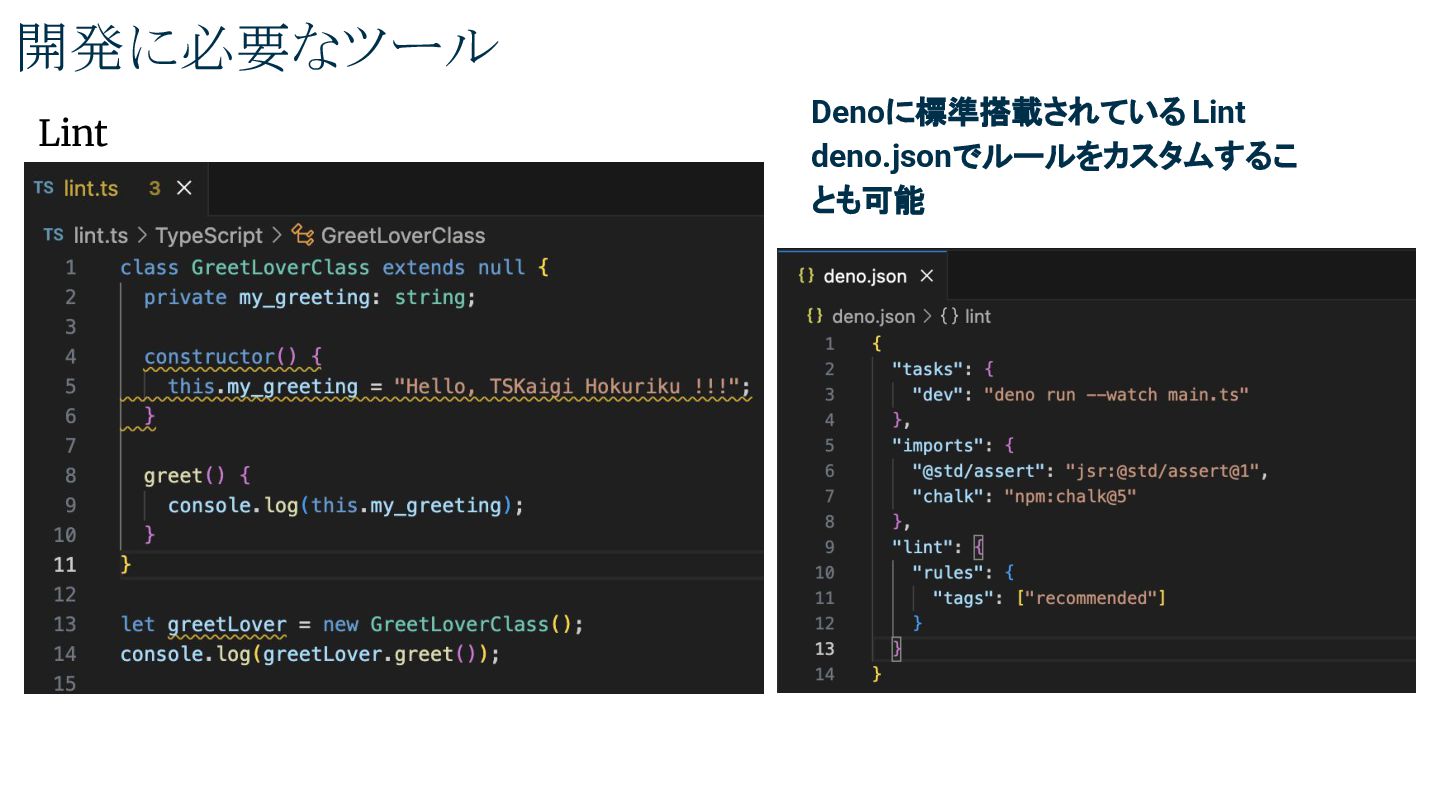Click the problem count 3 on lint.ts tab
Screen dimensions: 1440x810
155,188
